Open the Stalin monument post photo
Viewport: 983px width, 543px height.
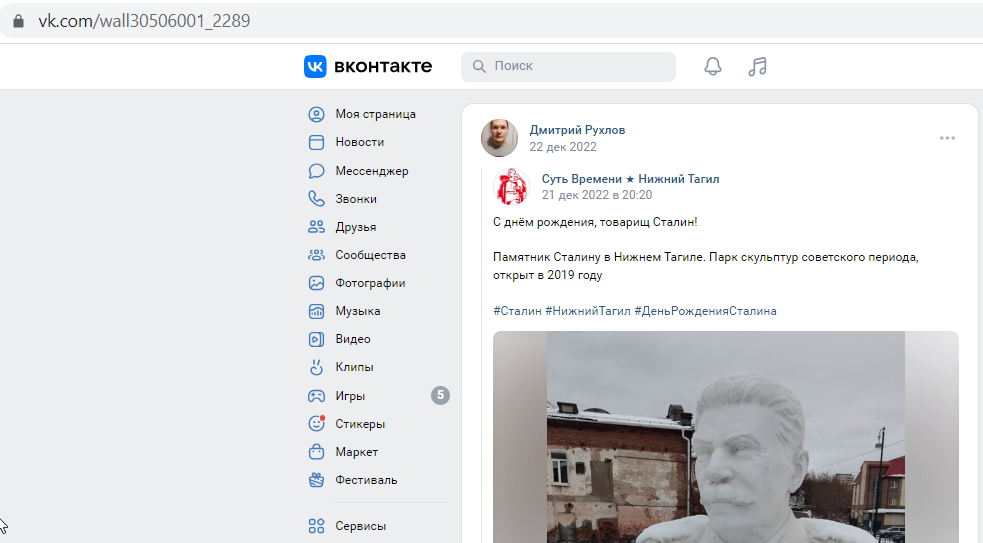725,437
